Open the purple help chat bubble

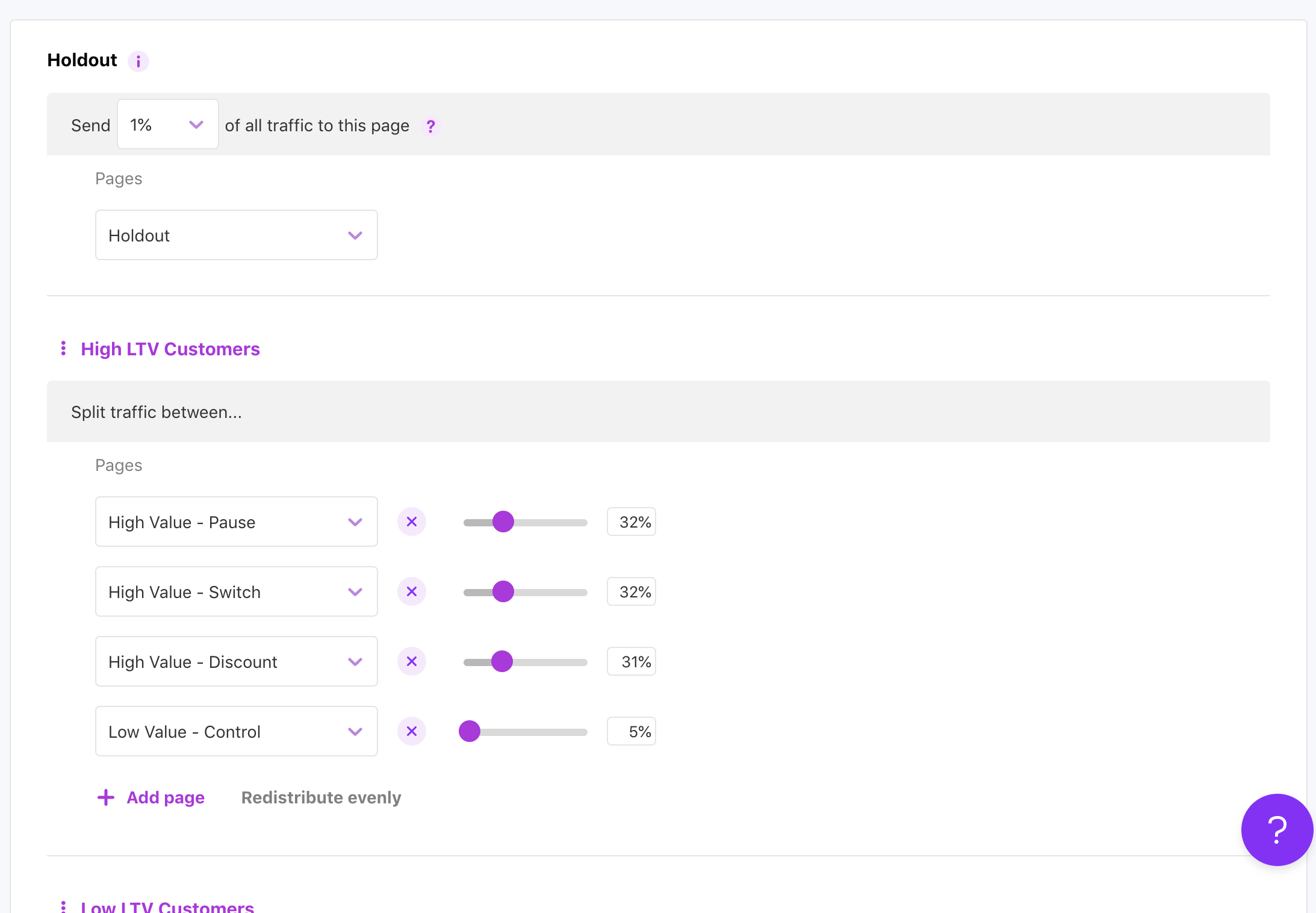(x=1276, y=830)
